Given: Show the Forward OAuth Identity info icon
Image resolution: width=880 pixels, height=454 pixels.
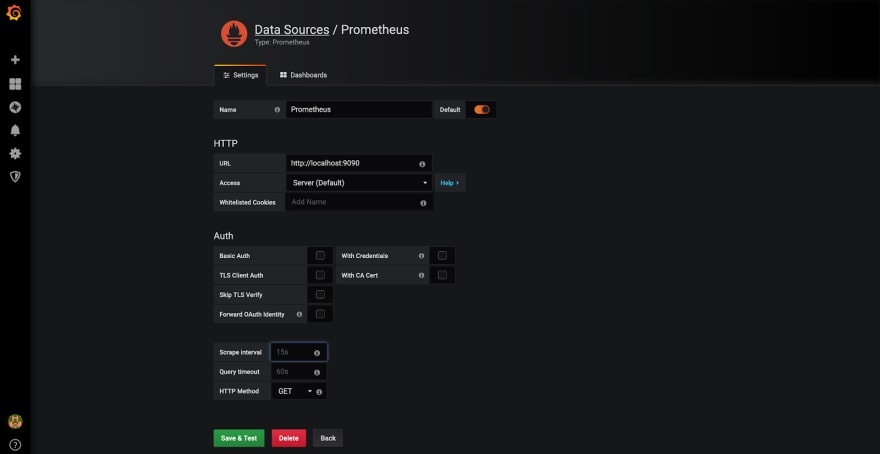Looking at the screenshot, I should pyautogui.click(x=299, y=314).
